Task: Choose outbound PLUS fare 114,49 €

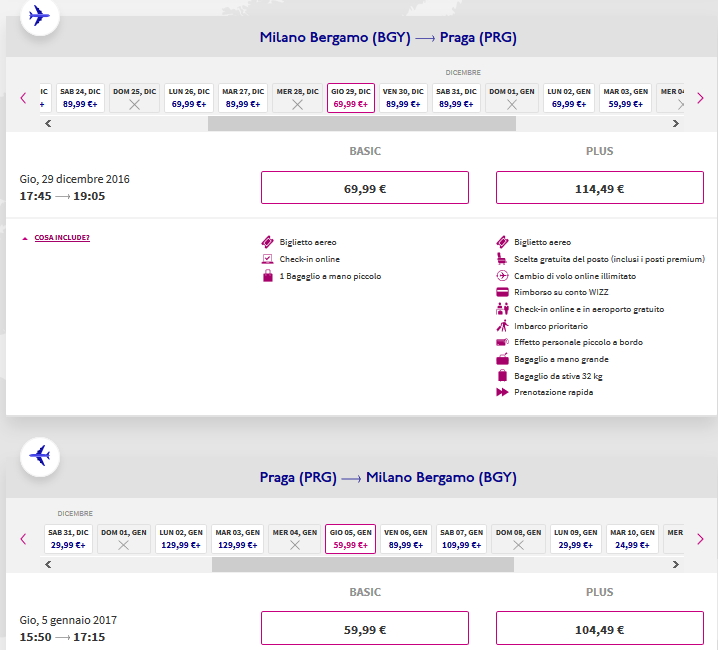Action: point(599,188)
